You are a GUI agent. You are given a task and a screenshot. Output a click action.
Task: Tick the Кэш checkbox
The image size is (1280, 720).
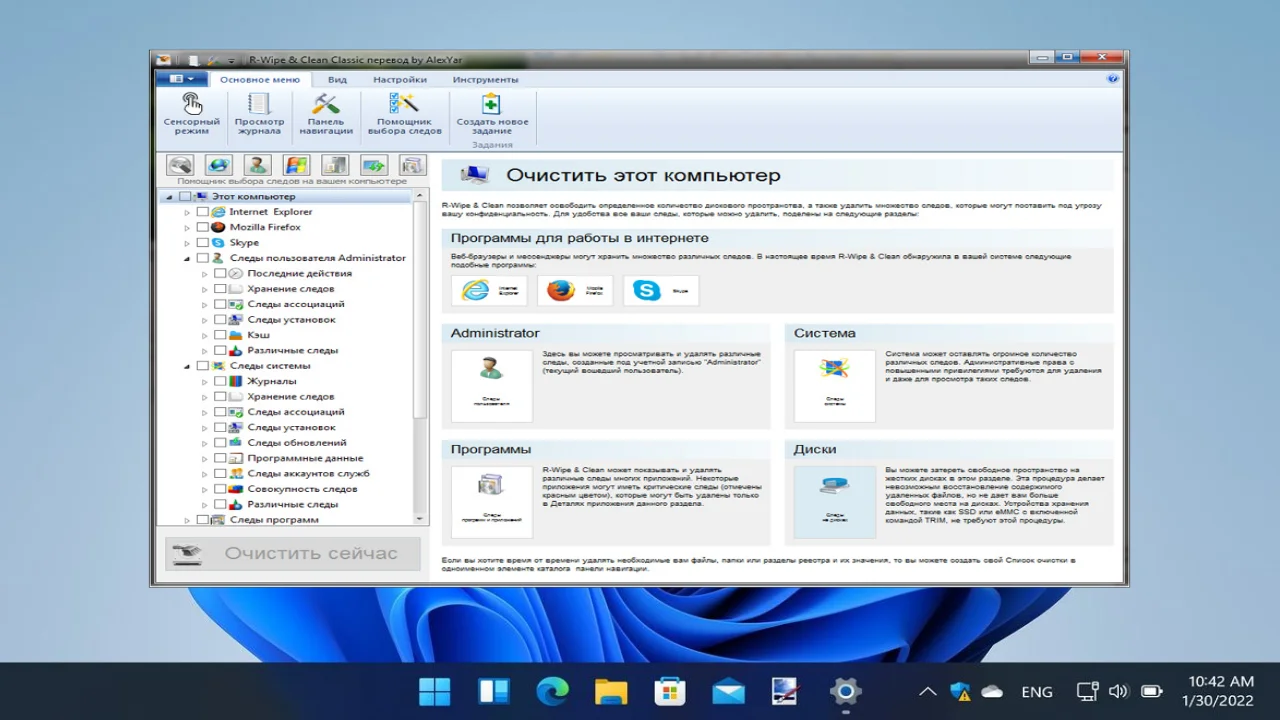pos(220,335)
